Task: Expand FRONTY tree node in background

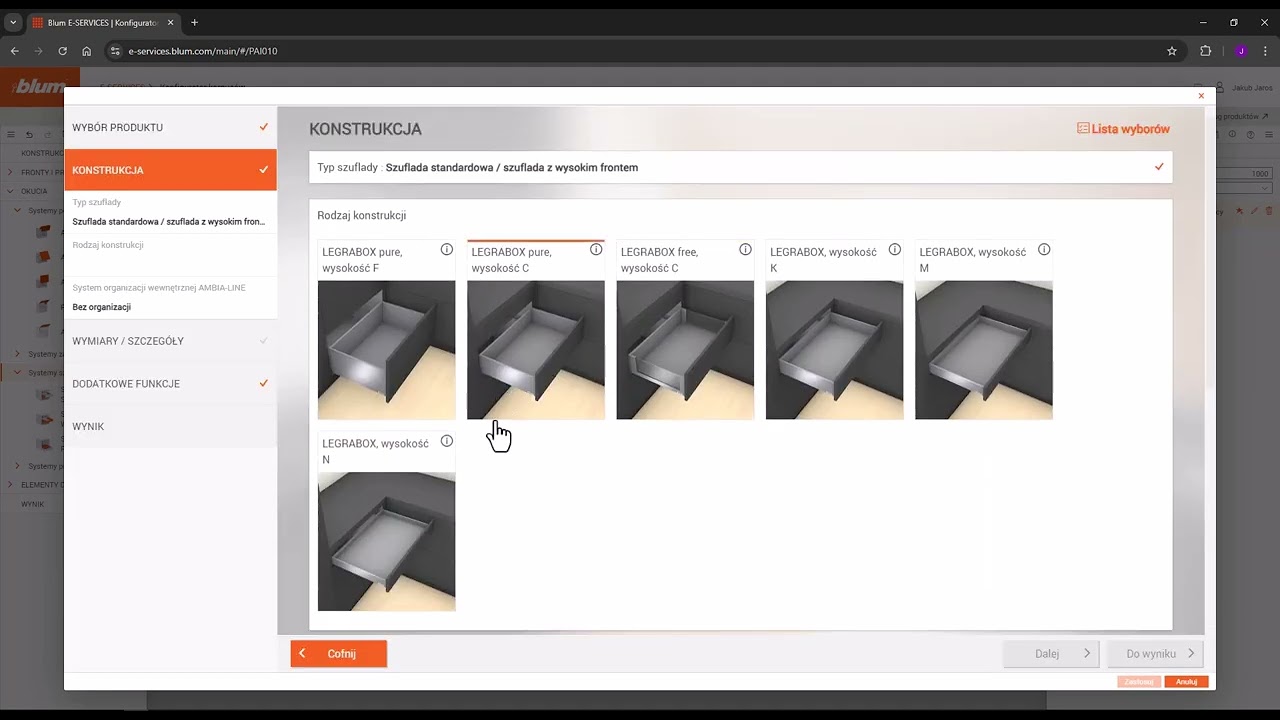Action: click(12, 172)
